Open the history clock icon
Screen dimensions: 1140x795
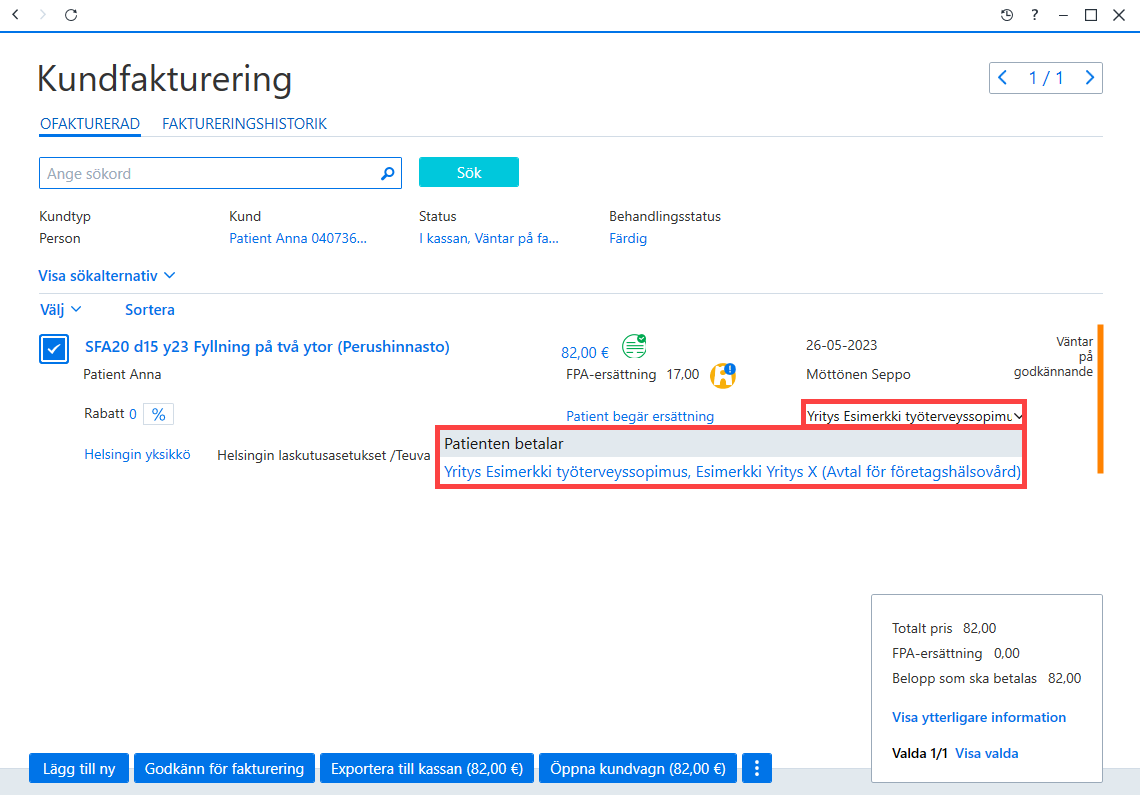pyautogui.click(x=1006, y=15)
